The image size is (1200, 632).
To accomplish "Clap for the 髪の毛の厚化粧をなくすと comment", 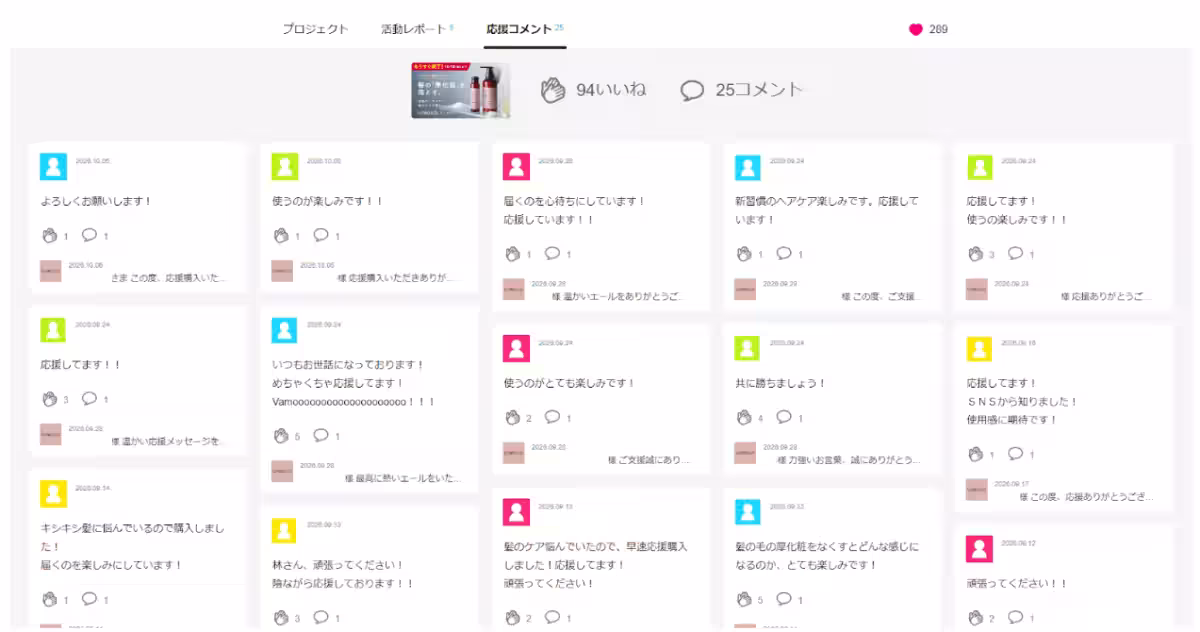I will 744,600.
